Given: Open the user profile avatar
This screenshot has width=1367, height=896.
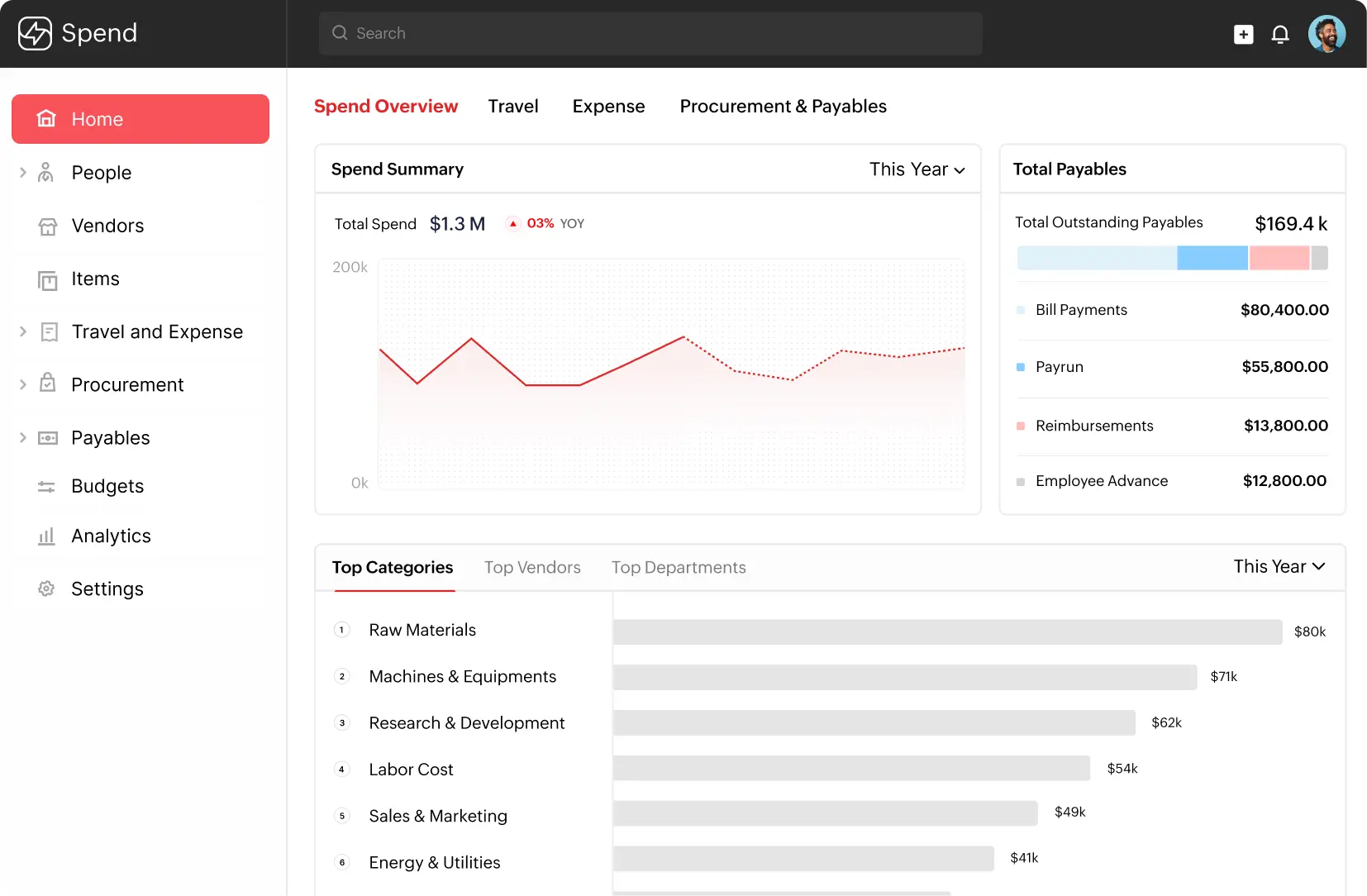Looking at the screenshot, I should (1327, 34).
